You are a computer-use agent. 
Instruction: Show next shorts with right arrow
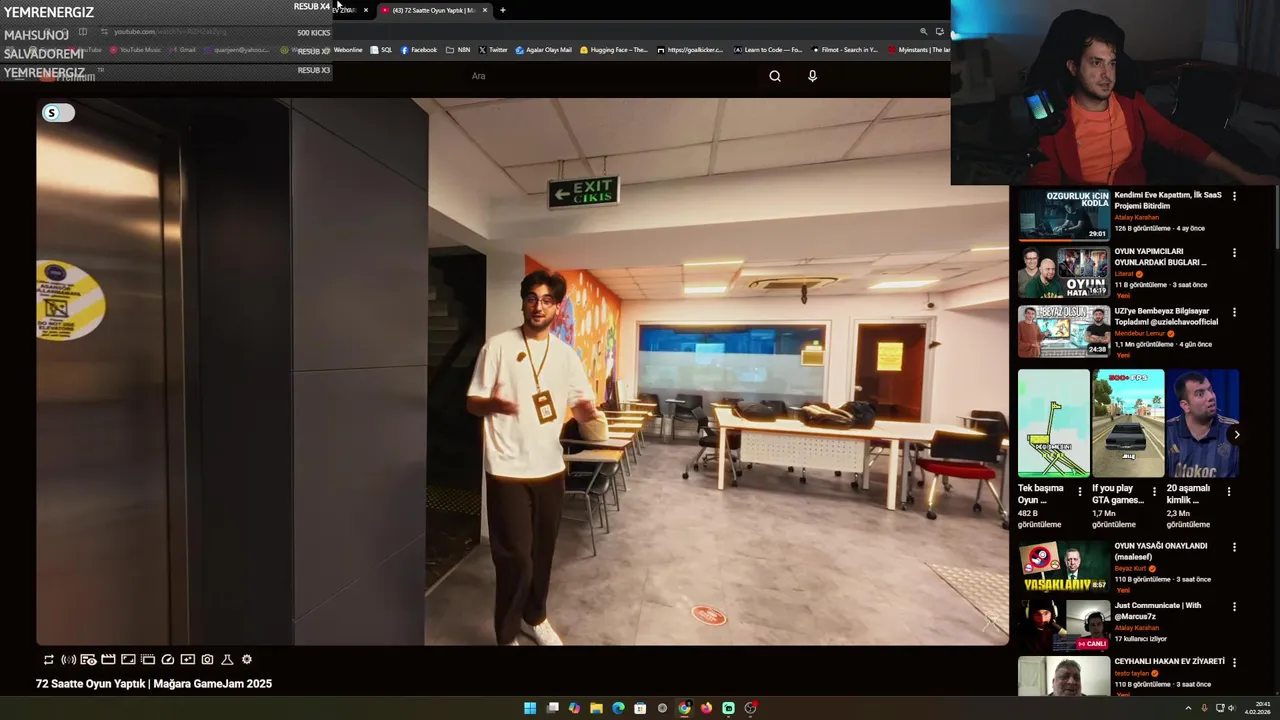pyautogui.click(x=1236, y=434)
